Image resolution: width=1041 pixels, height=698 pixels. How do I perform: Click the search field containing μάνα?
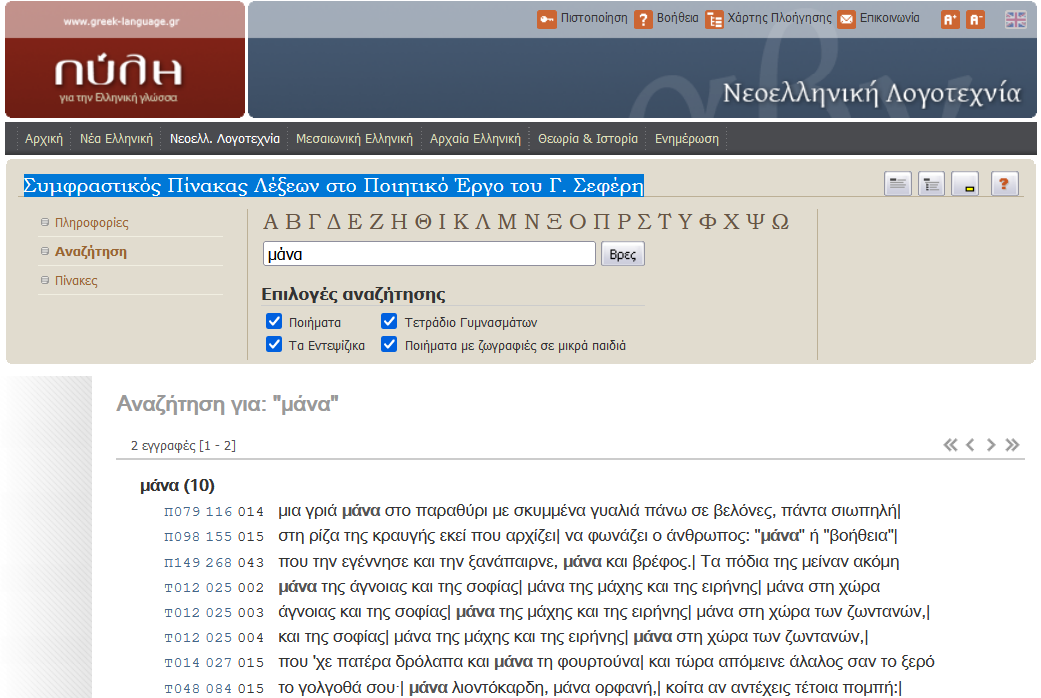[x=429, y=254]
